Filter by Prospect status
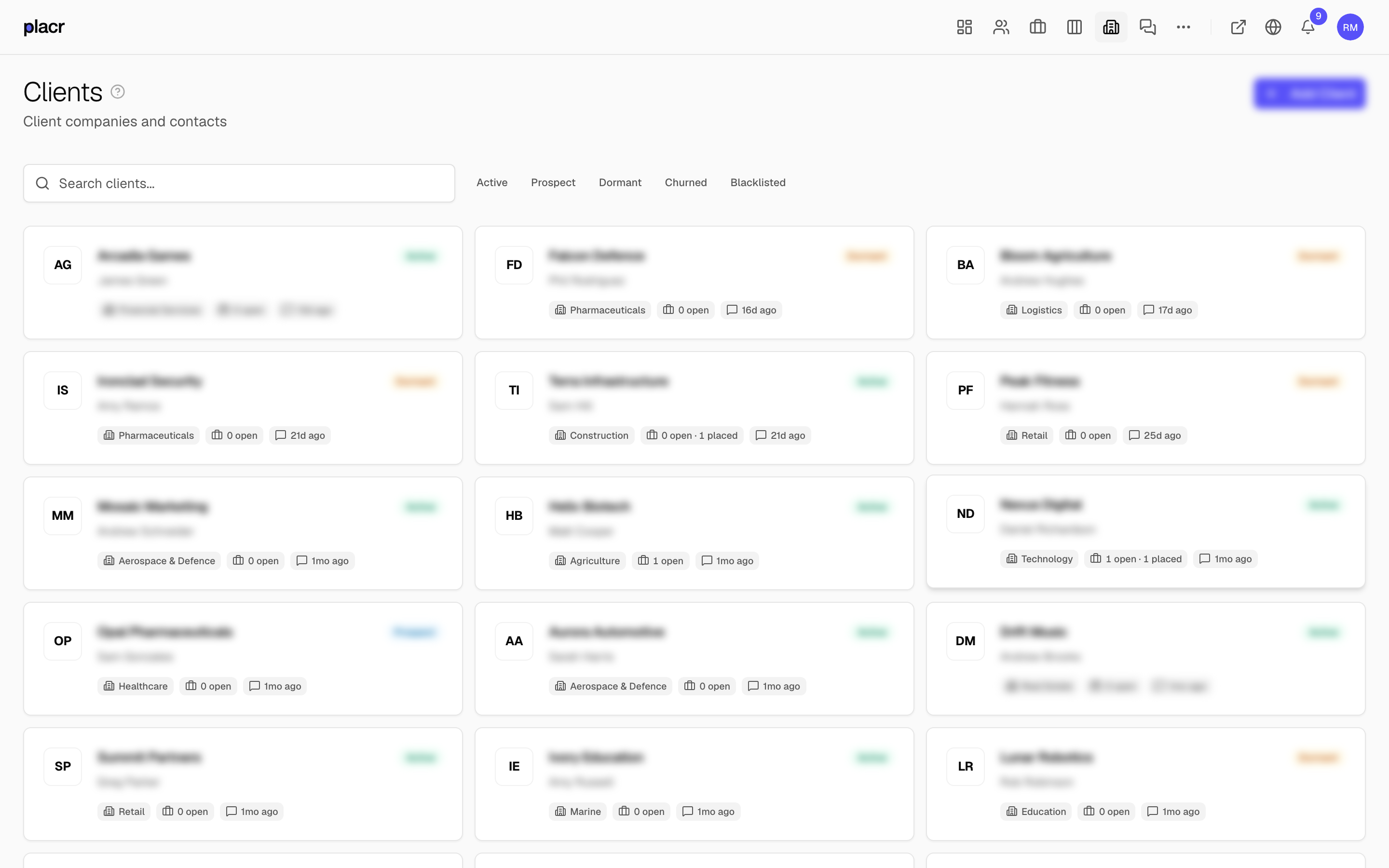Image resolution: width=1389 pixels, height=868 pixels. (553, 183)
